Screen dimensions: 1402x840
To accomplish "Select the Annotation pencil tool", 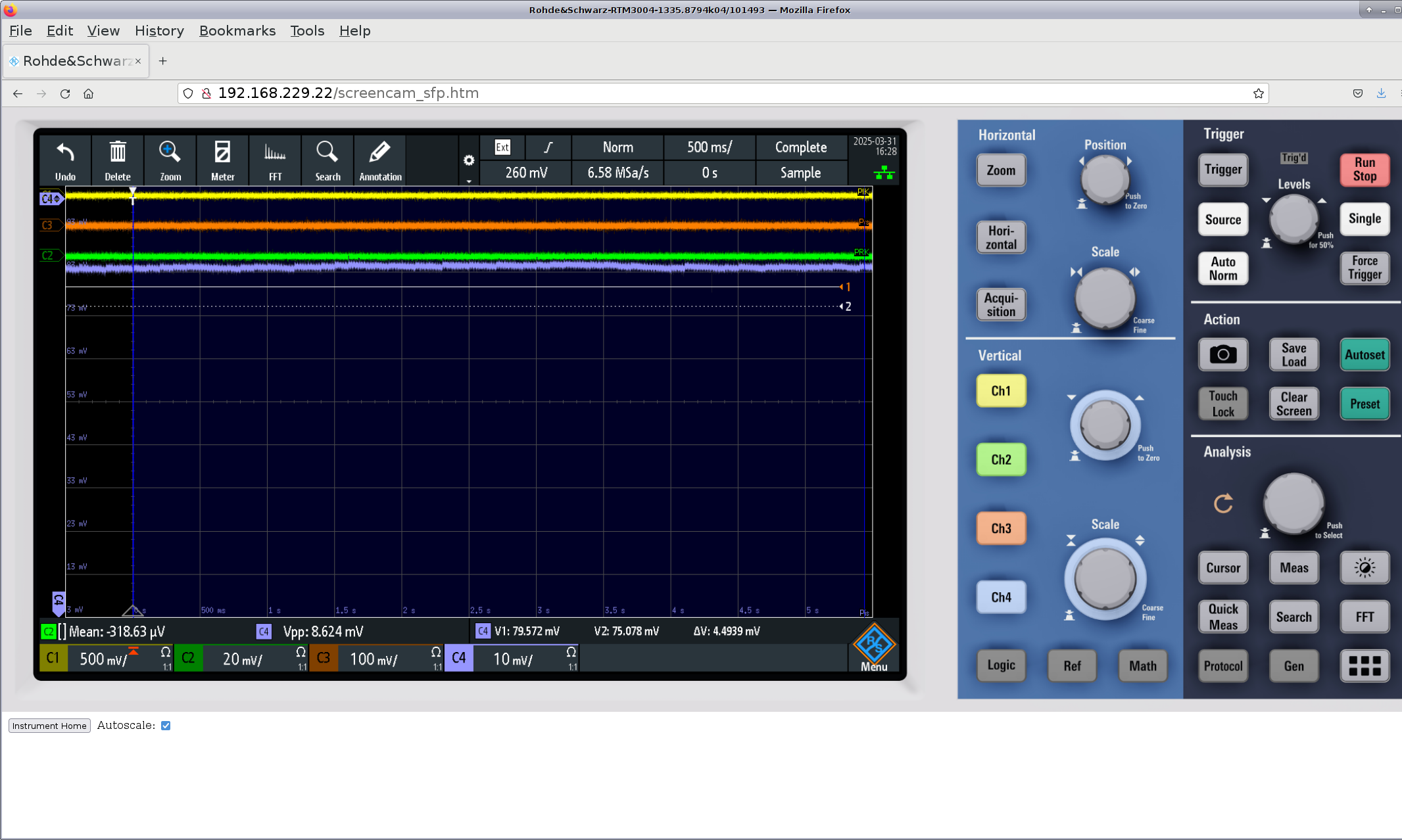I will tap(380, 160).
